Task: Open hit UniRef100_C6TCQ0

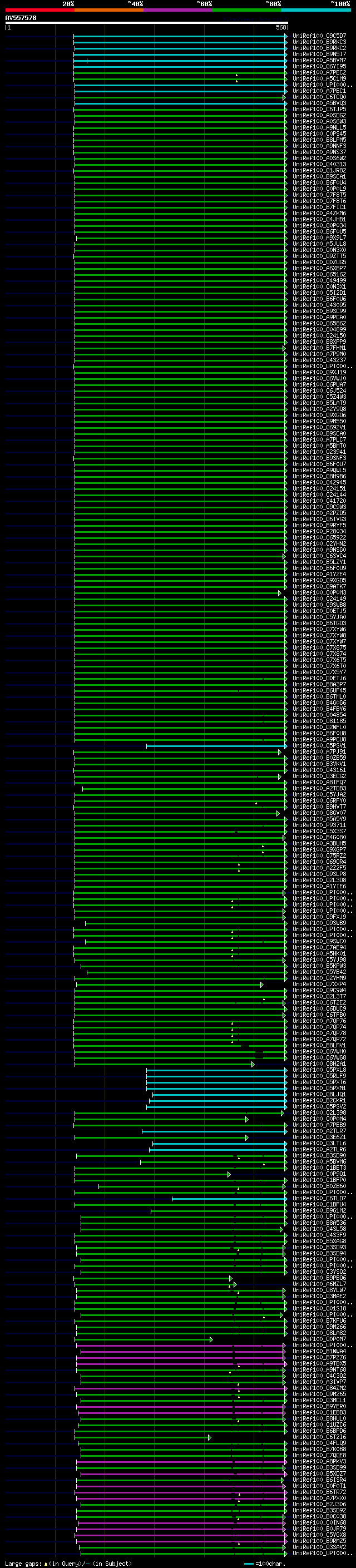Action: click(x=319, y=97)
